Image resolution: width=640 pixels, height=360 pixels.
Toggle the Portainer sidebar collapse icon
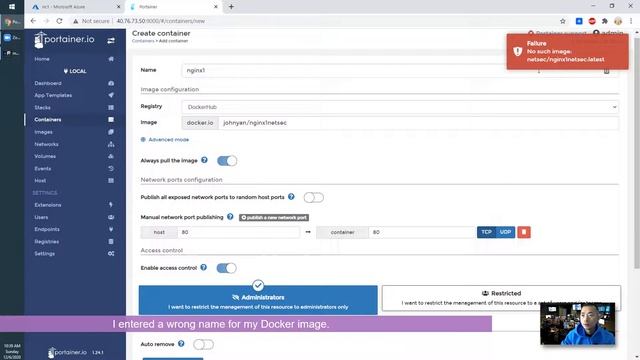(x=111, y=40)
